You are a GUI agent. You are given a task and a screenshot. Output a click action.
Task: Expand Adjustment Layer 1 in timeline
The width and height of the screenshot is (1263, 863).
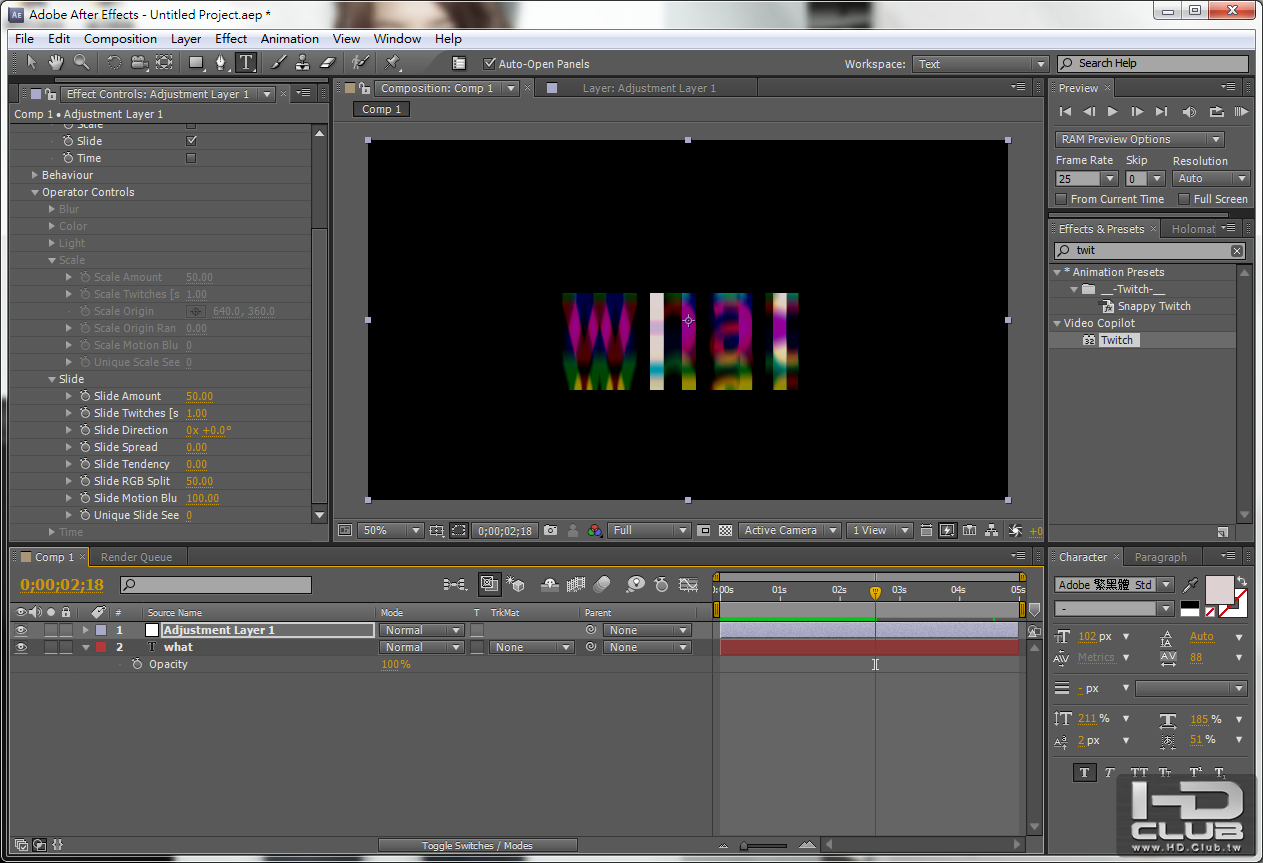point(86,630)
